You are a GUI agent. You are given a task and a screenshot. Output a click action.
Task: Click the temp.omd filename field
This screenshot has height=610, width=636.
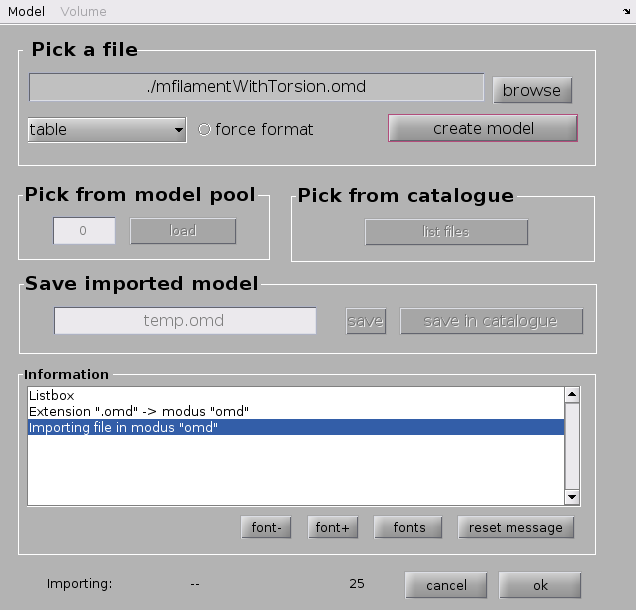(185, 320)
